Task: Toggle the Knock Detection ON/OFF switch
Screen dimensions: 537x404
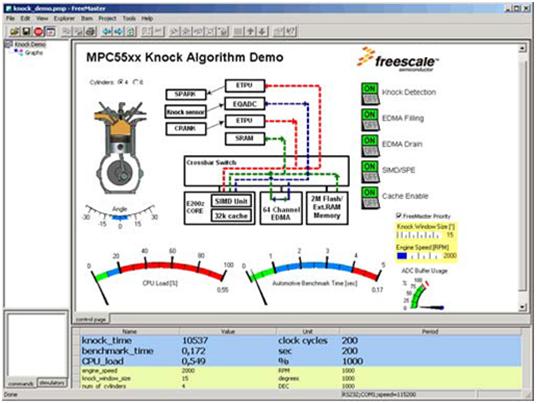Action: (x=370, y=93)
